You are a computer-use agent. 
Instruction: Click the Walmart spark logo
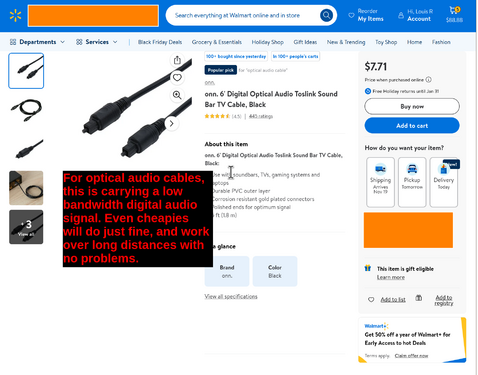point(15,15)
